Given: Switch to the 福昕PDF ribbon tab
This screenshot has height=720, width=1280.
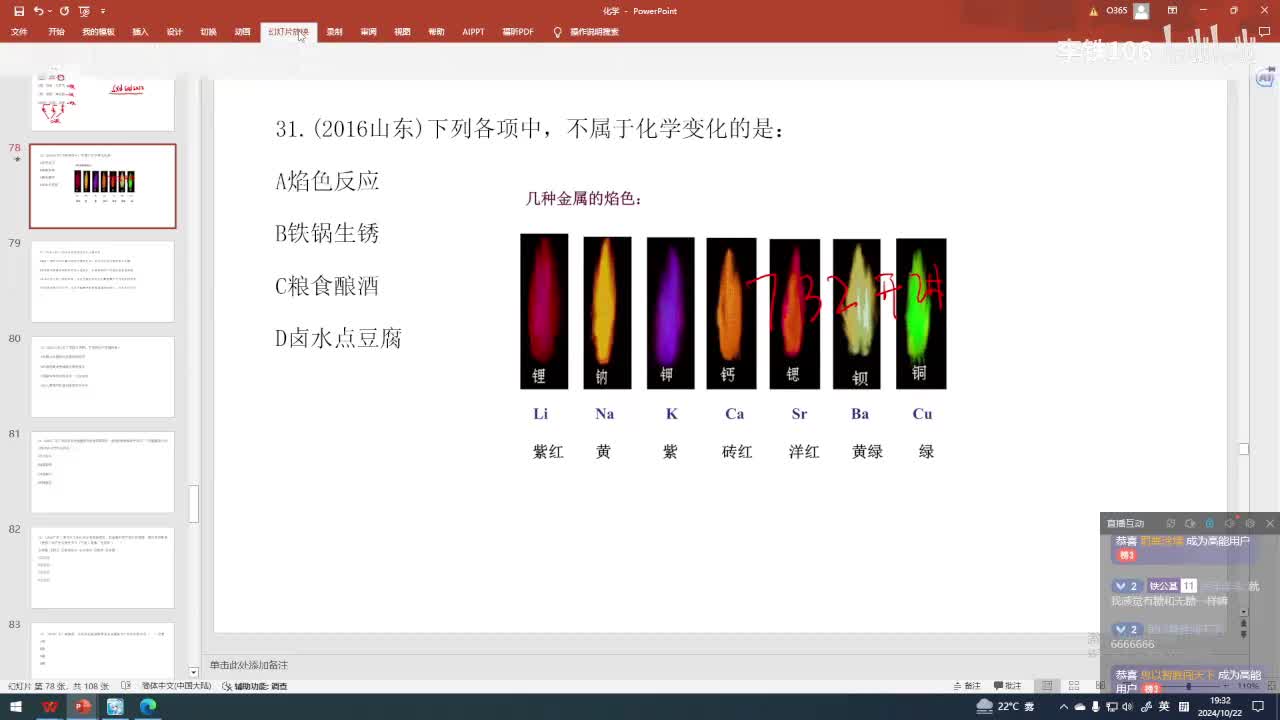Looking at the screenshot, I should [x=518, y=32].
